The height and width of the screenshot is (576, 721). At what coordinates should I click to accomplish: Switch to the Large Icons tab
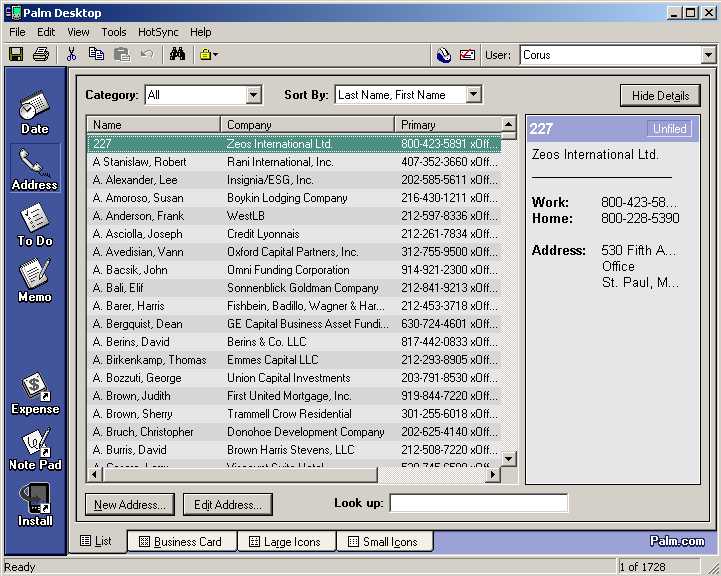click(x=286, y=542)
